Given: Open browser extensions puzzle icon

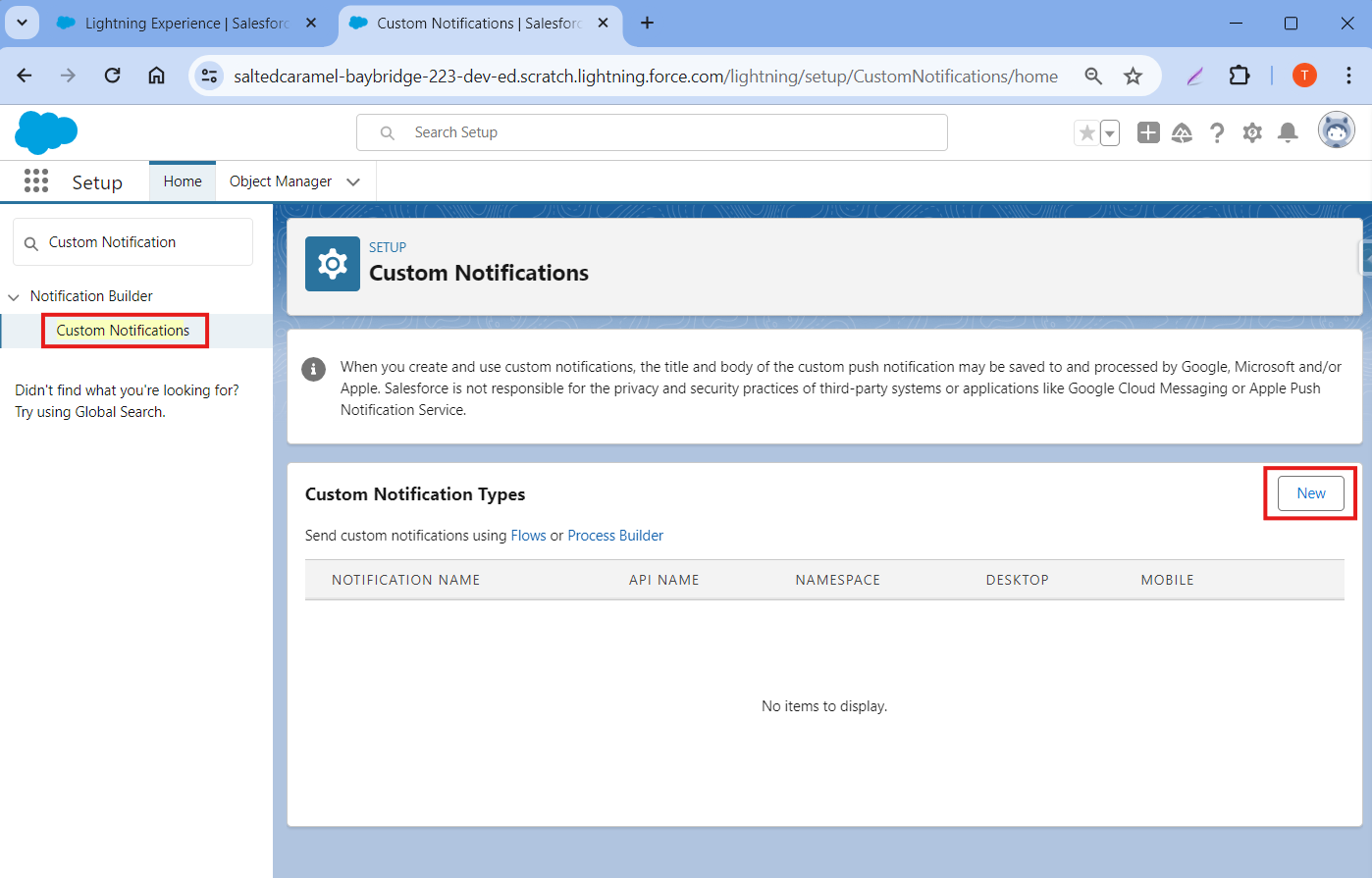Looking at the screenshot, I should pos(1240,76).
